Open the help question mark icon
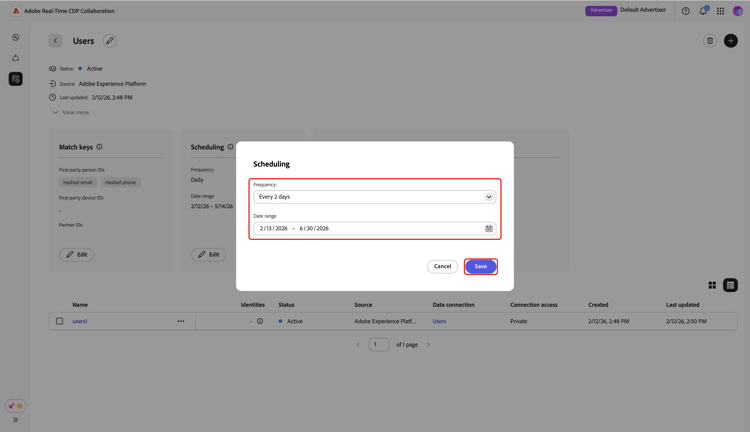The width and height of the screenshot is (750, 432). [x=685, y=11]
